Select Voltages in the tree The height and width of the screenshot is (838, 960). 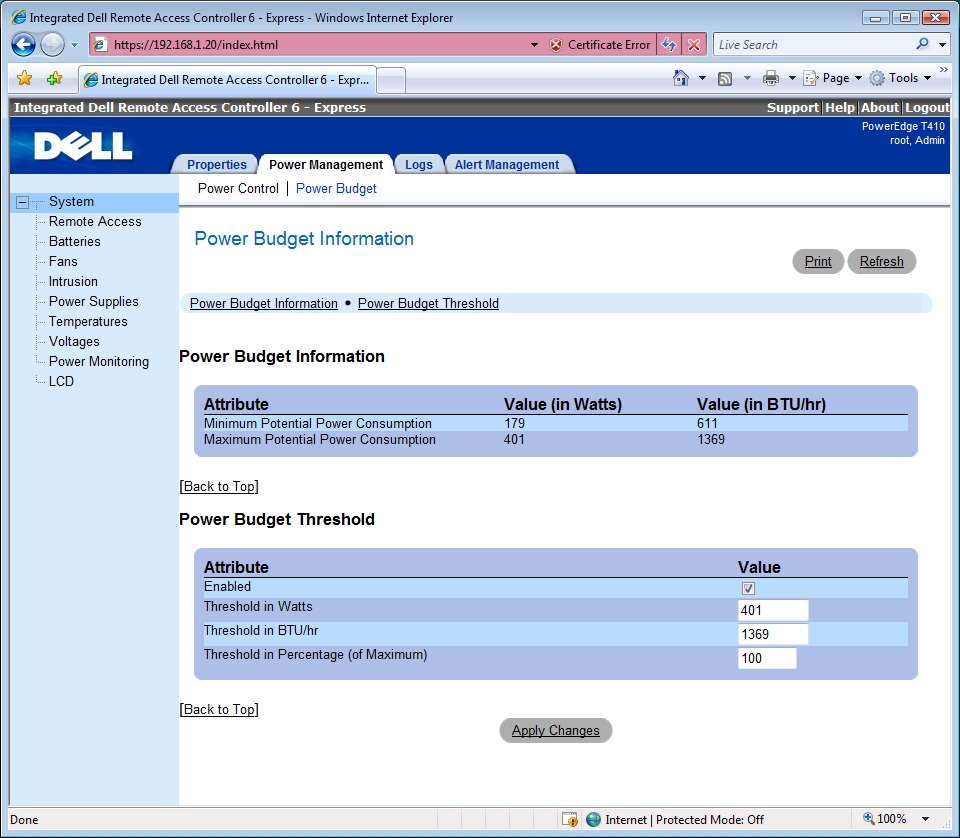pos(74,342)
